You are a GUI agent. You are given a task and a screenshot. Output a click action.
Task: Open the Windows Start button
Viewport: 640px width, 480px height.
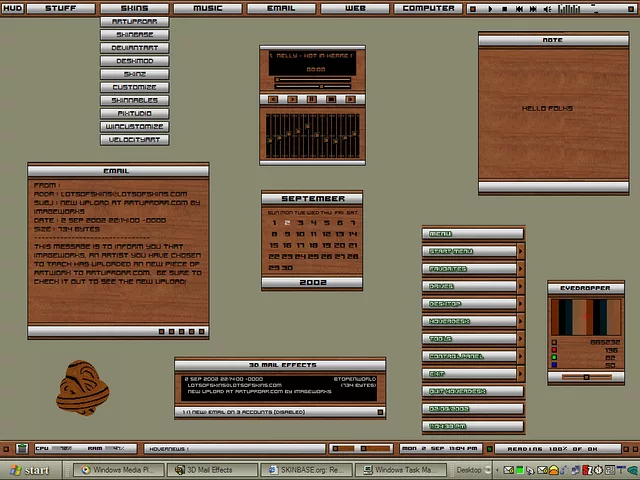30,470
